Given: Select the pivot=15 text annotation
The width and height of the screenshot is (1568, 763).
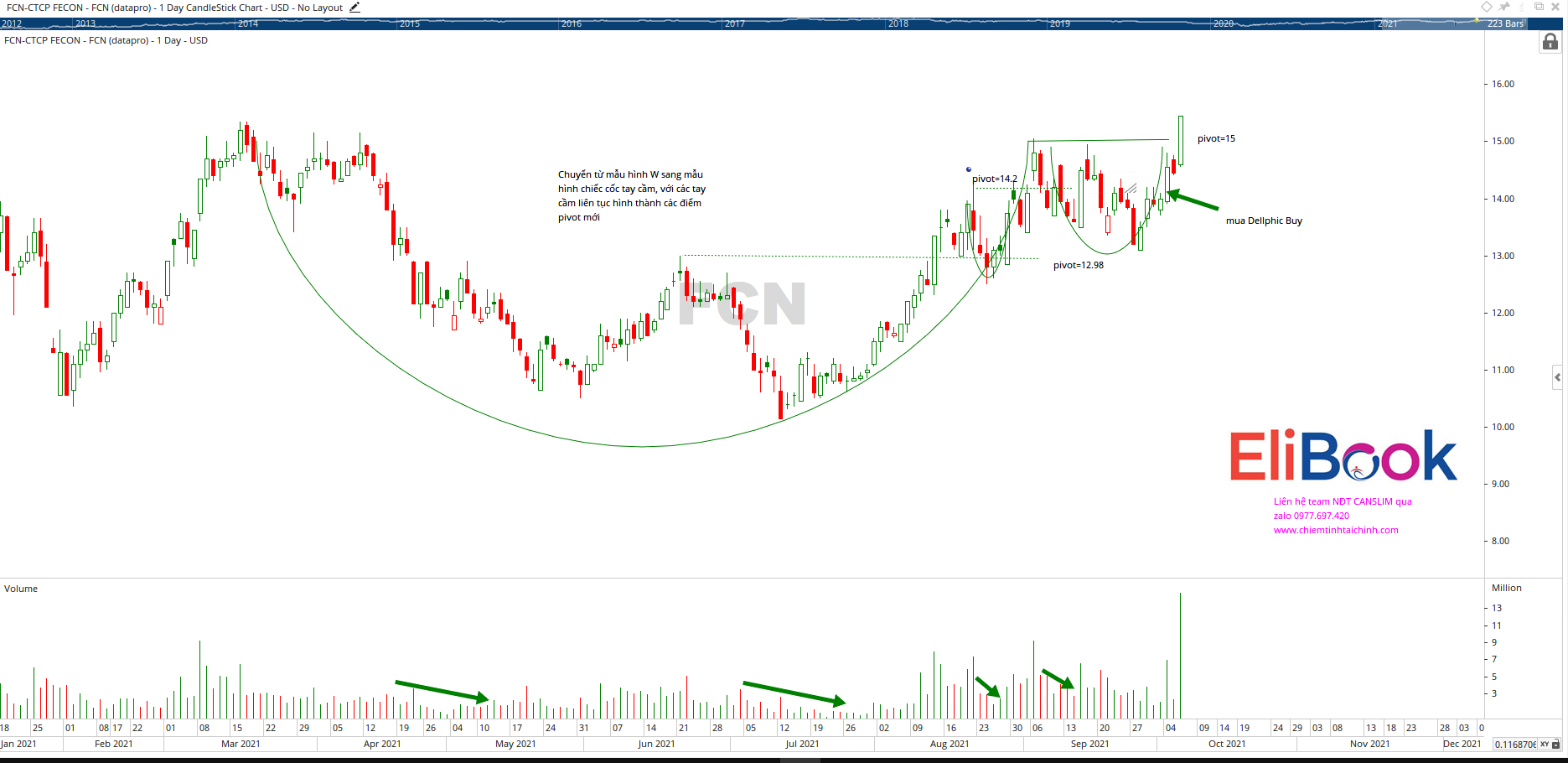Looking at the screenshot, I should click(x=1216, y=139).
